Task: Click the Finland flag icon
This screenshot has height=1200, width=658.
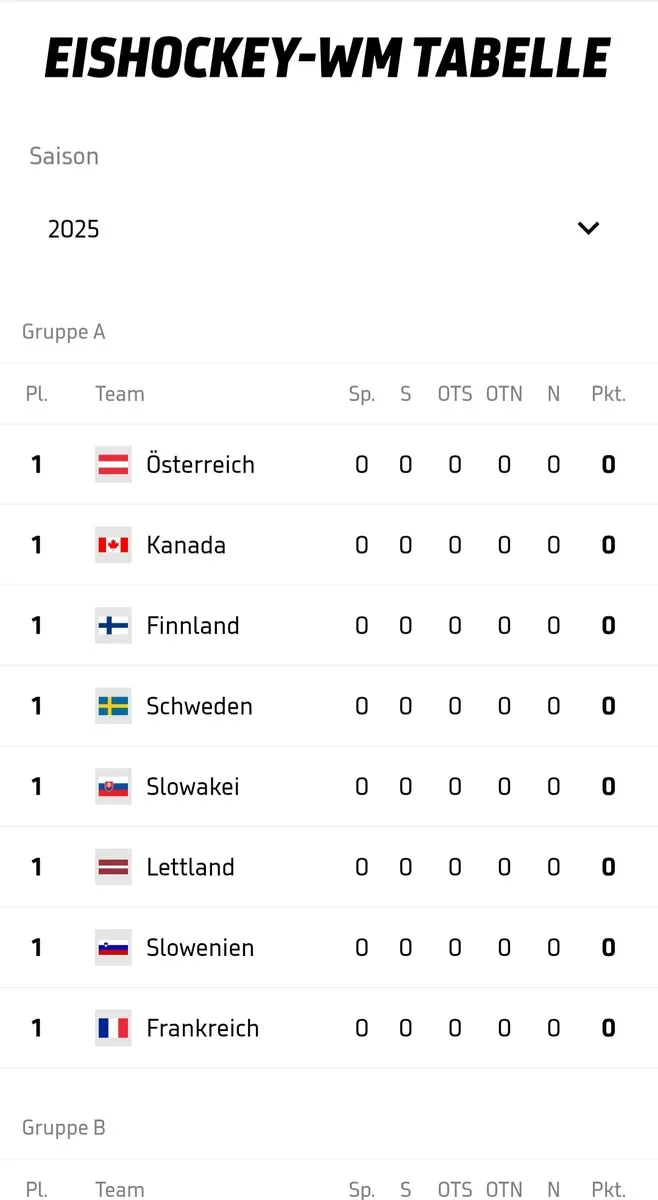Action: pos(113,626)
